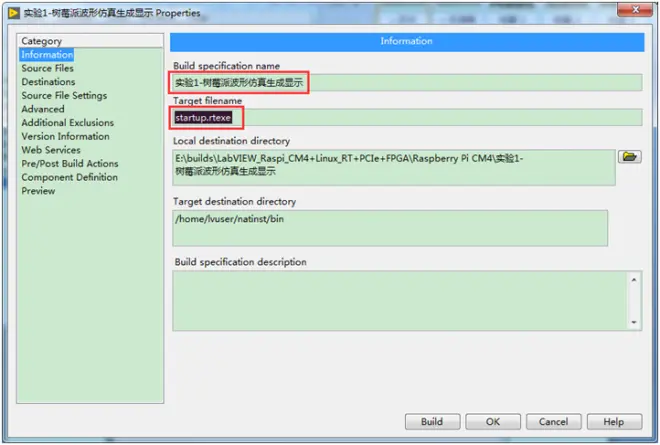This screenshot has width=660, height=445.
Task: Open Version Information category
Action: 65,136
